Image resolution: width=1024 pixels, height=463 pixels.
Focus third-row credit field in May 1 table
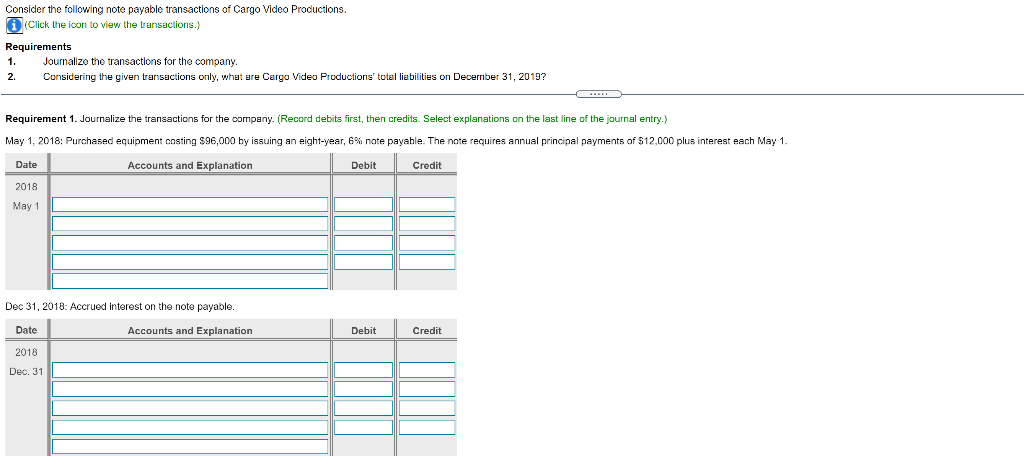coord(427,243)
